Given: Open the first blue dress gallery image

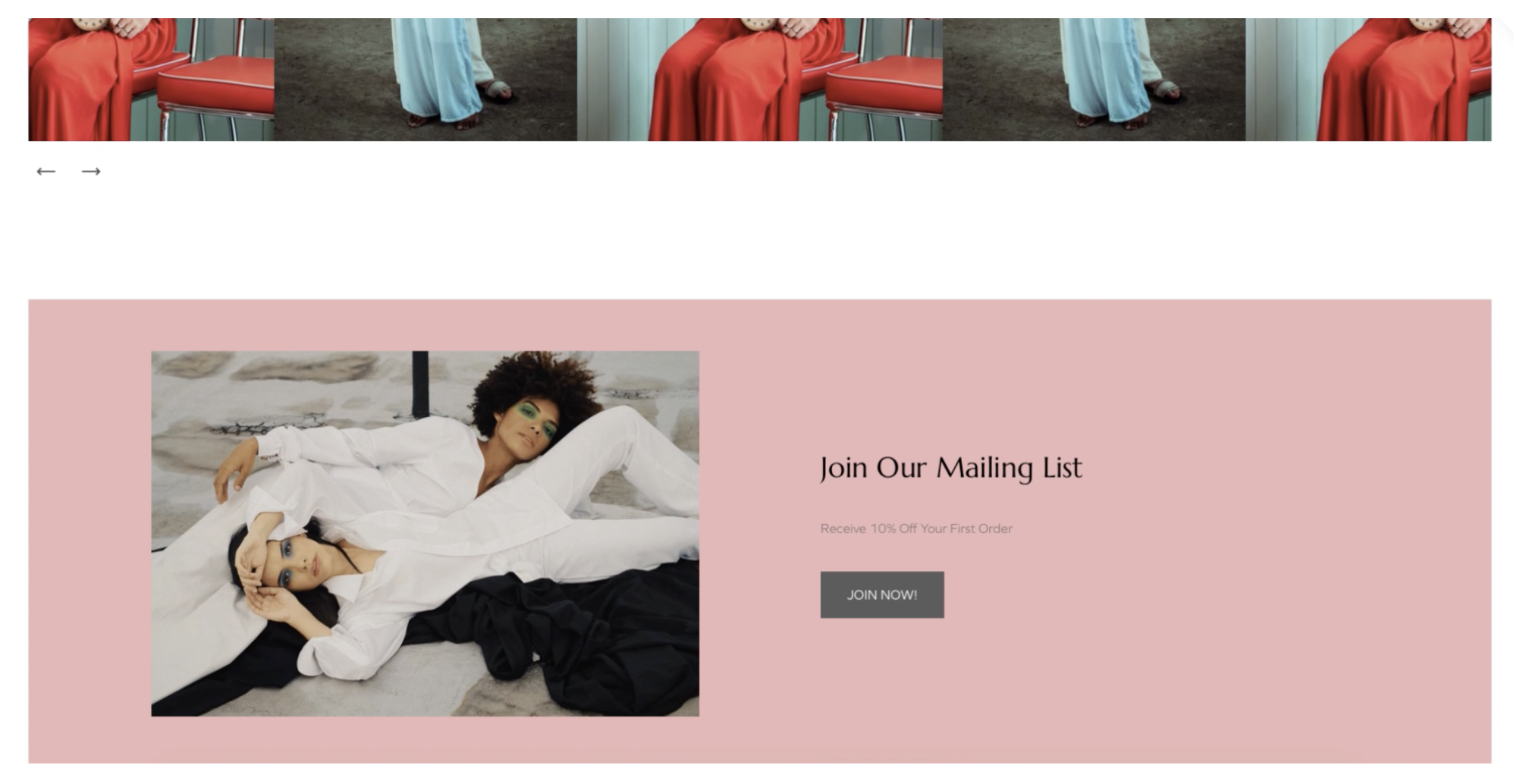Looking at the screenshot, I should (426, 80).
